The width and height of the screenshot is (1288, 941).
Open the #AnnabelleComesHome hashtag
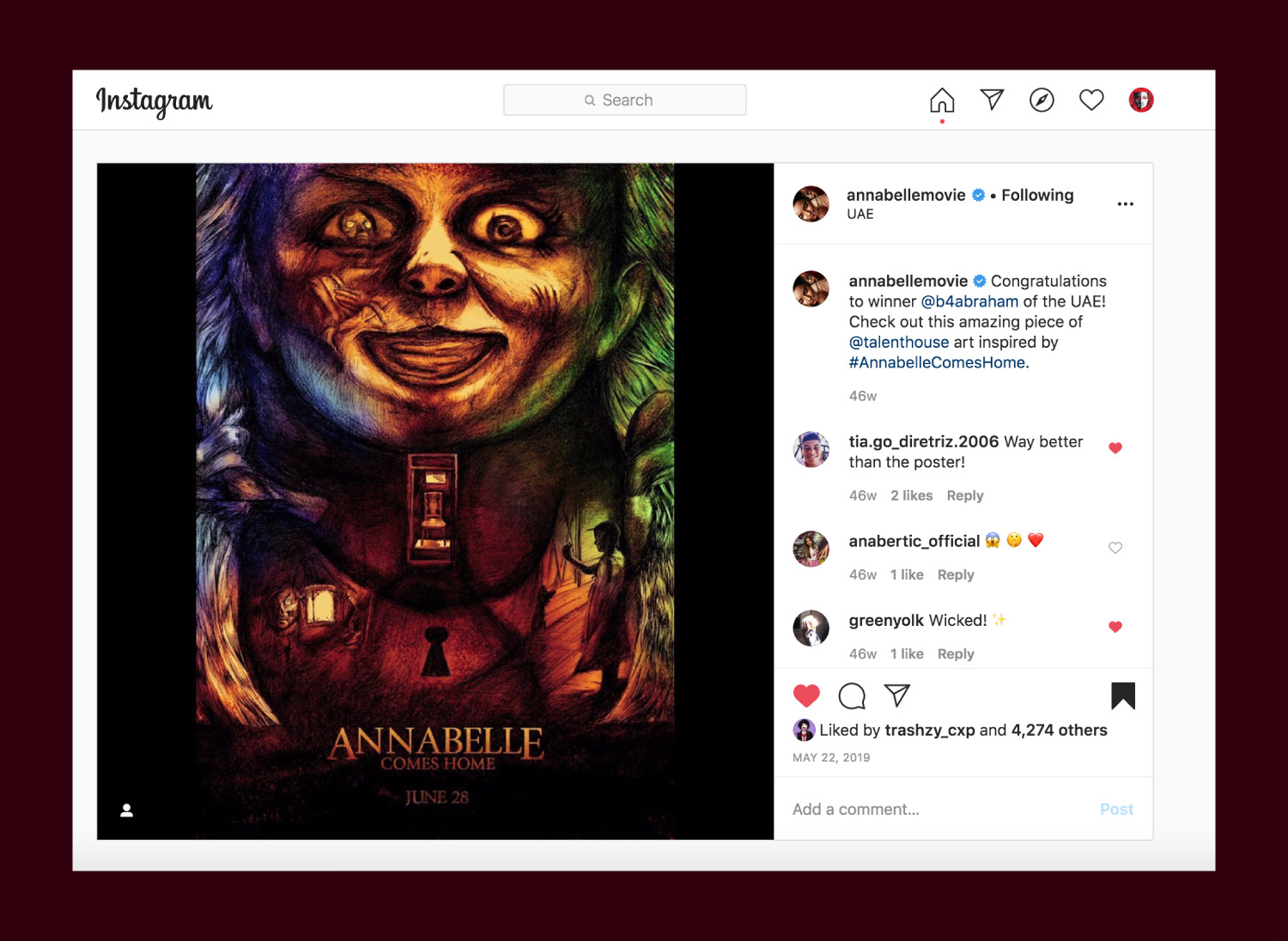tap(937, 362)
